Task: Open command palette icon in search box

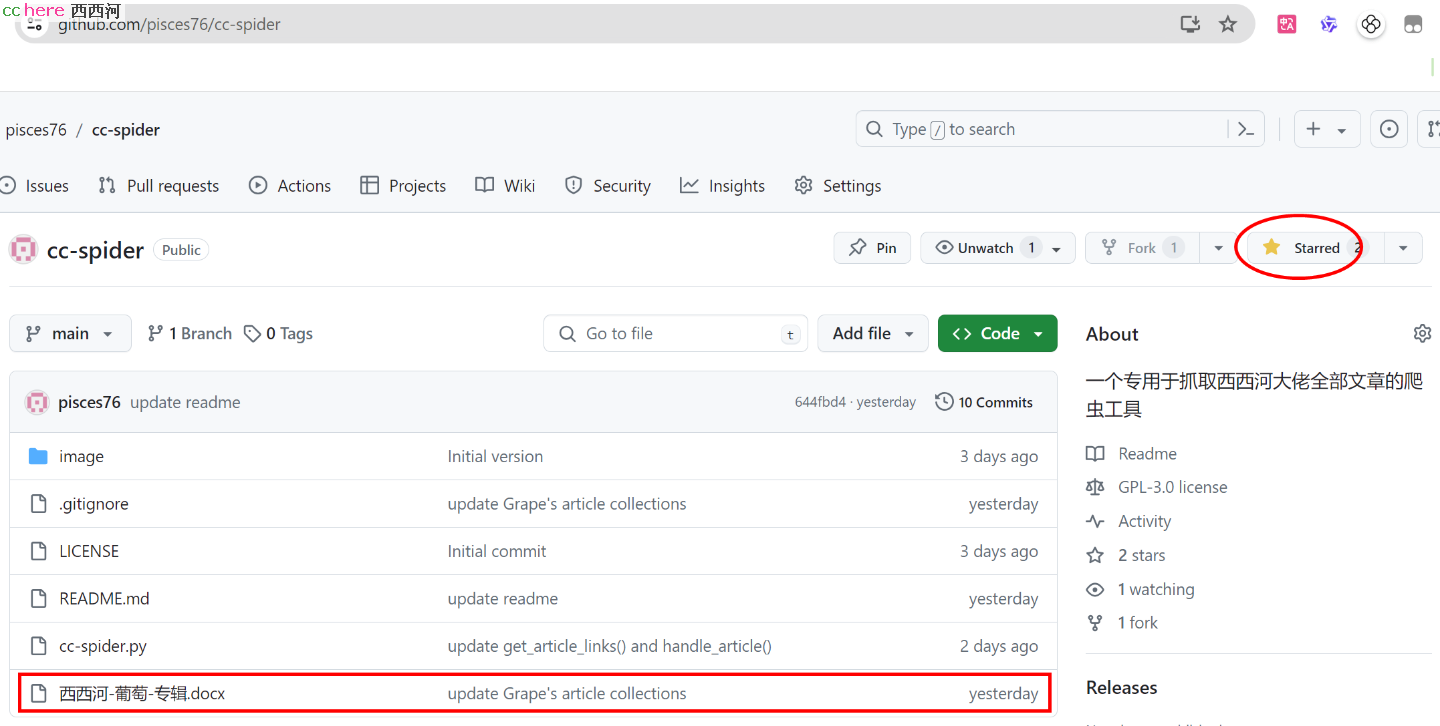Action: point(1246,129)
